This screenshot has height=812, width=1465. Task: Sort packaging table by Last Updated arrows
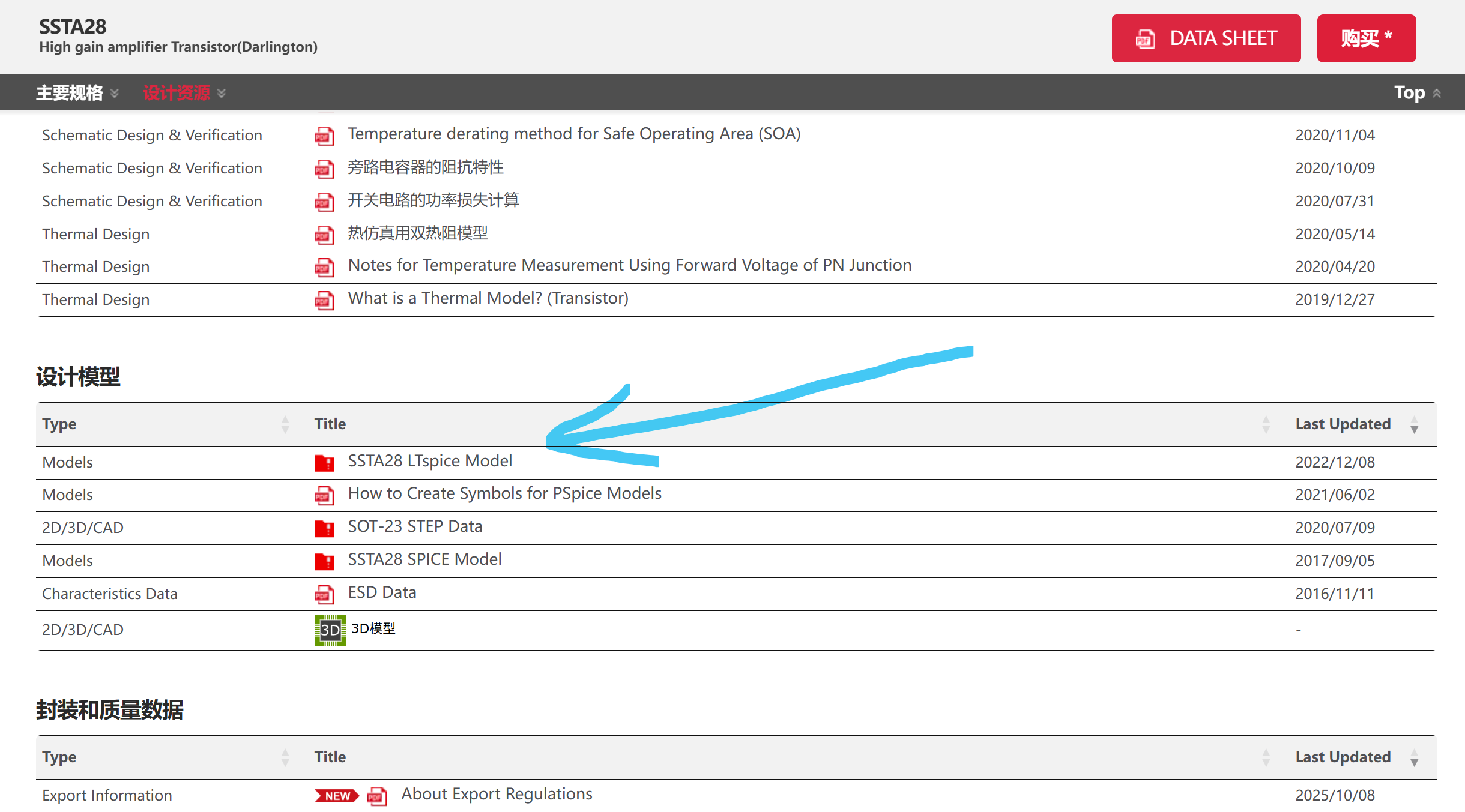pos(1414,757)
